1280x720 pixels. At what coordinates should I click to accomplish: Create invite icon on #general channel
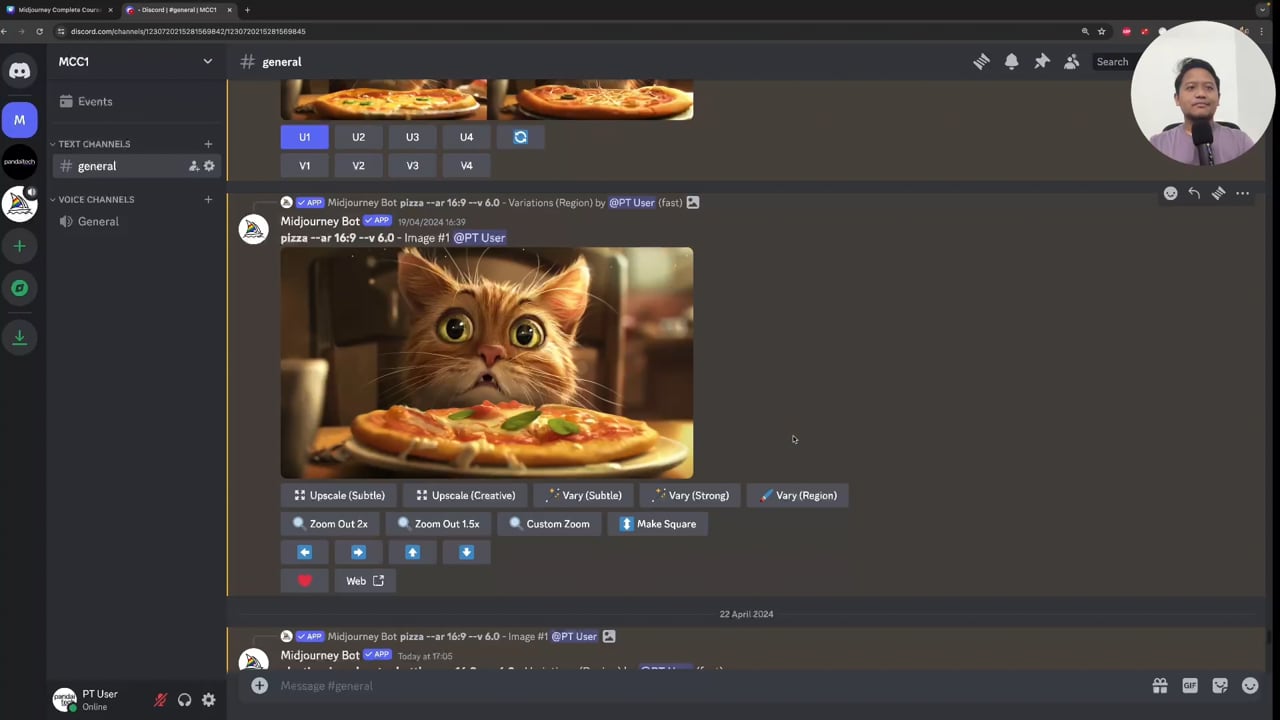click(x=194, y=166)
